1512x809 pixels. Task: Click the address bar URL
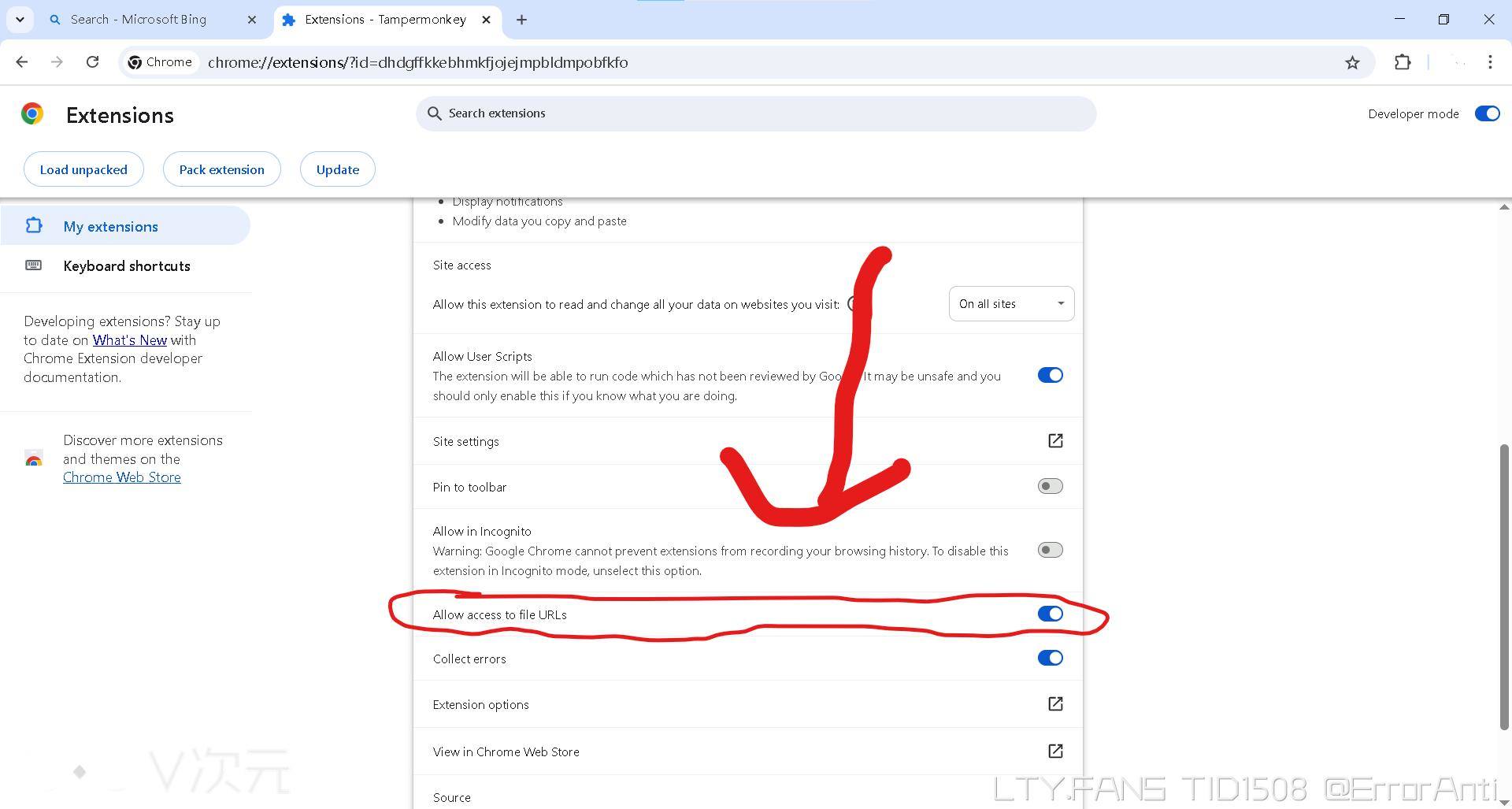[418, 62]
